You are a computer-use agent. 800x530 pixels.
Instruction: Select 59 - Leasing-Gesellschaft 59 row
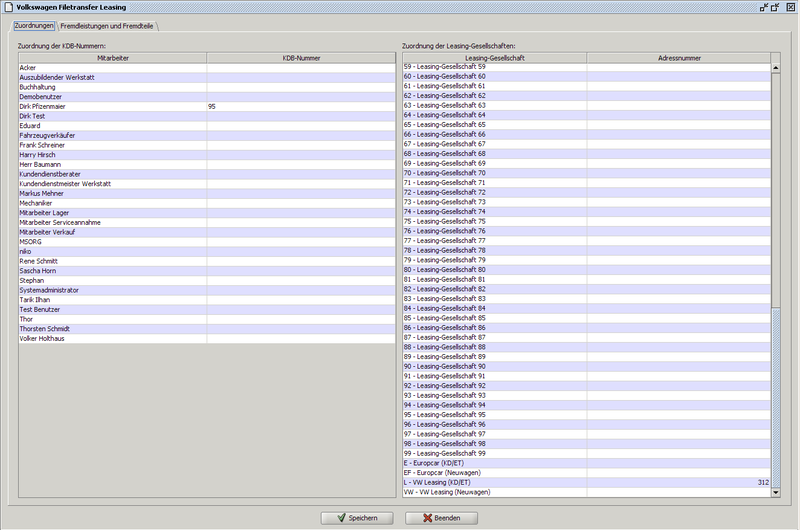[587, 67]
